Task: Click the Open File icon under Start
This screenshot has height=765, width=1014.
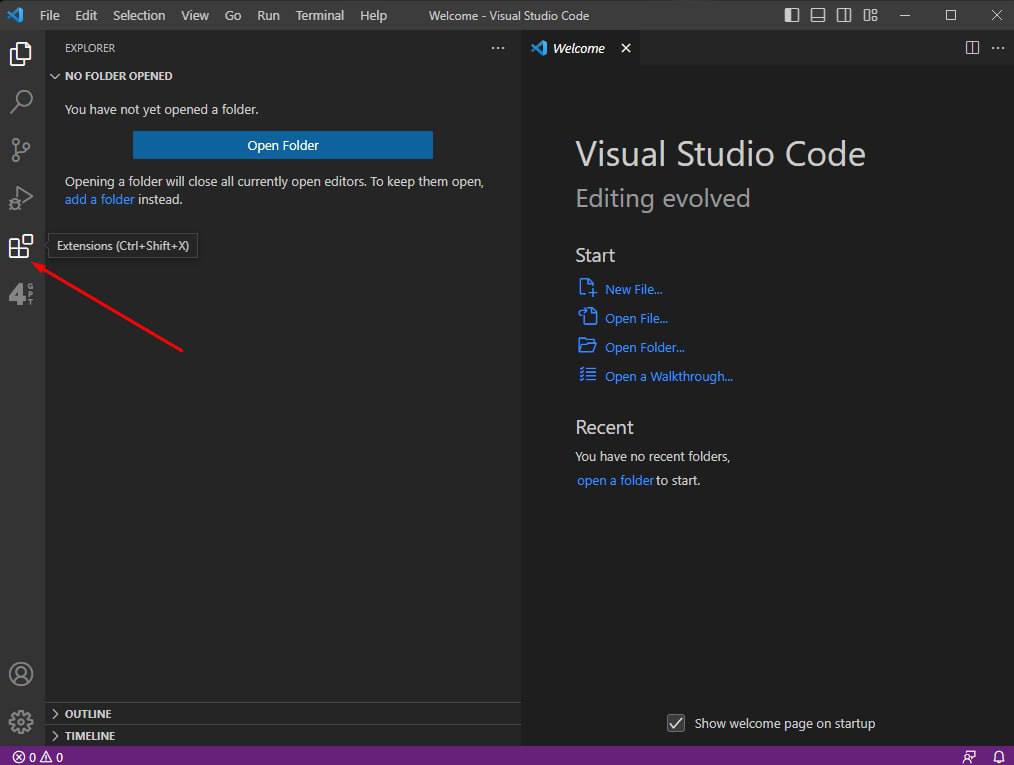Action: 587,316
